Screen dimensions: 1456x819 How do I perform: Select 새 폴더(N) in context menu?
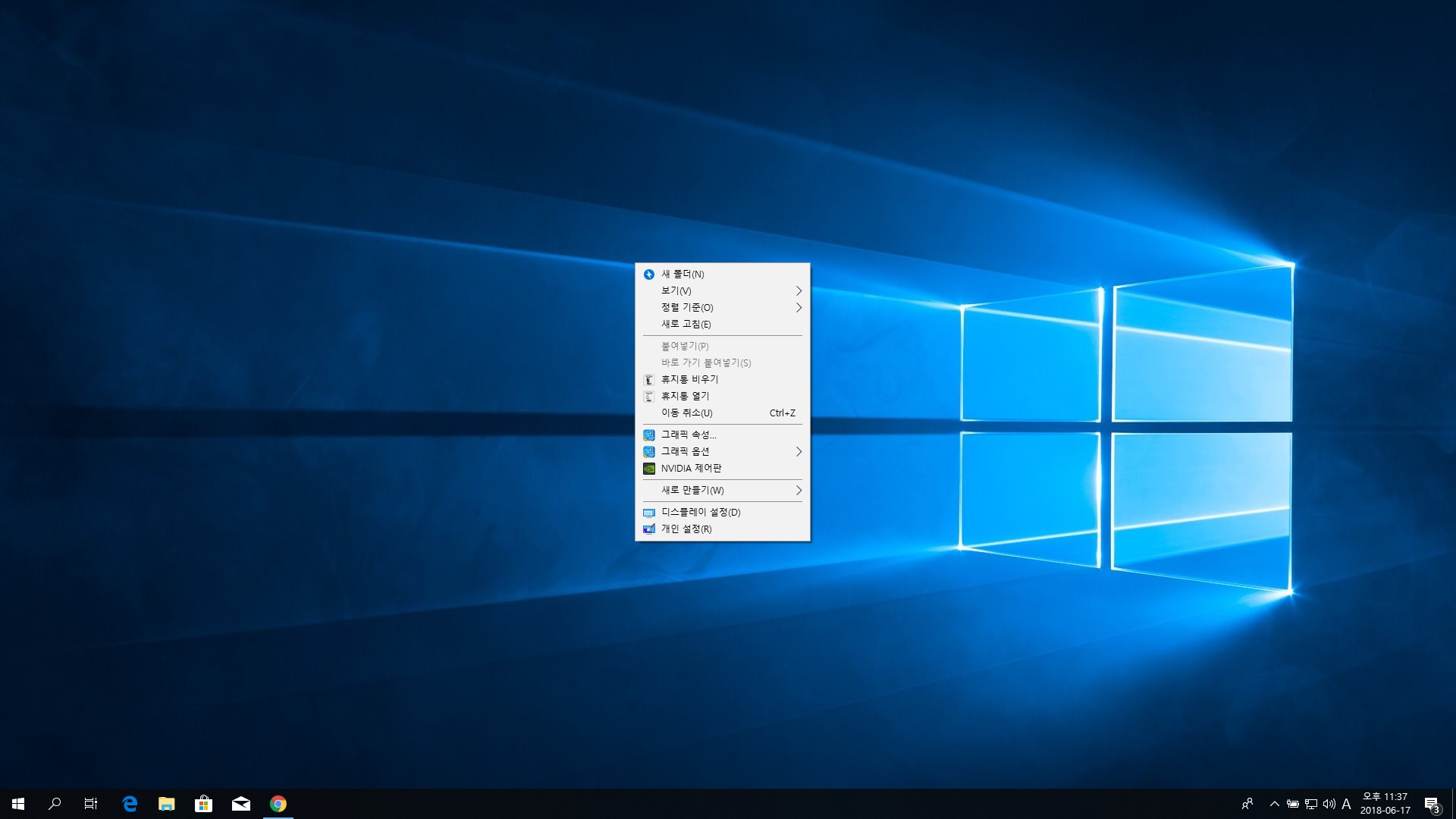tap(722, 274)
